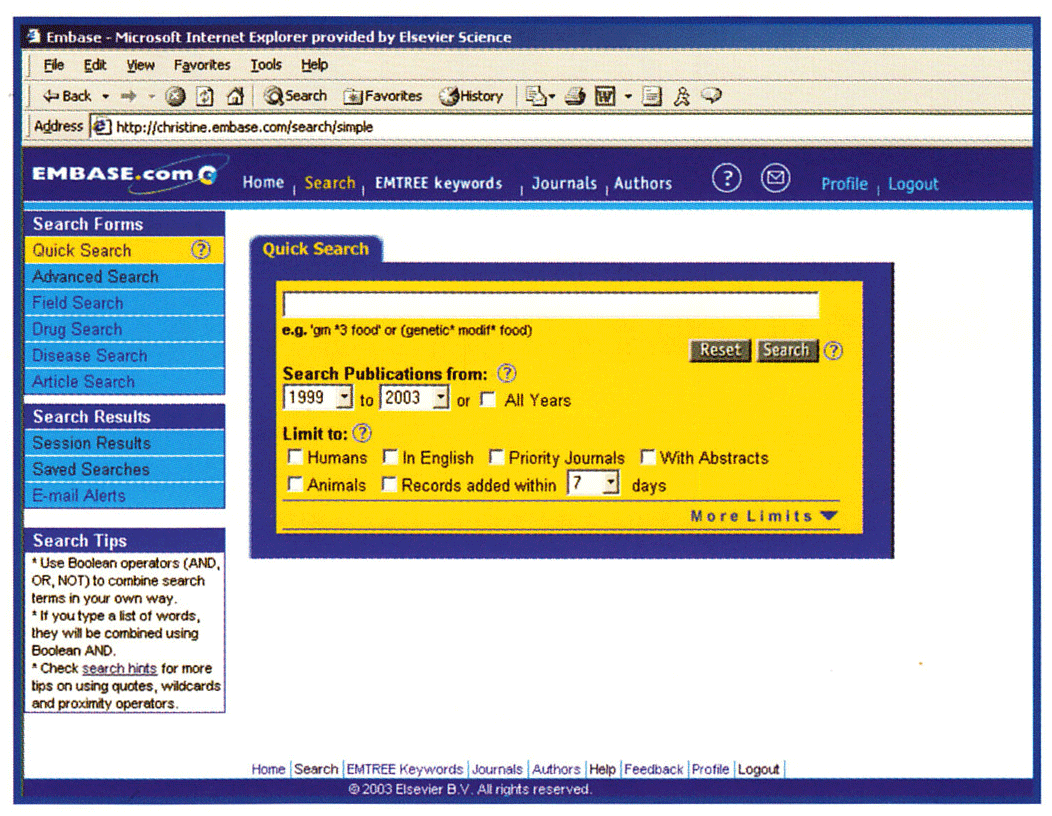Enable the Humans limit checkbox
This screenshot has height=816, width=1052.
point(295,457)
